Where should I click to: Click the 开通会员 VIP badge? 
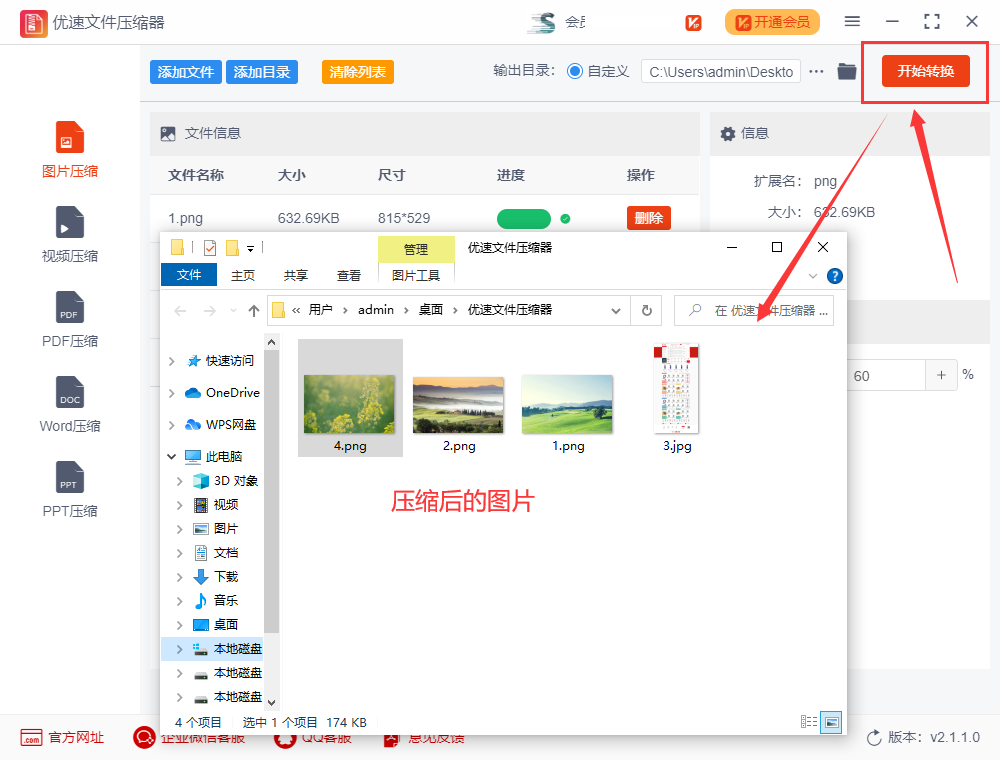point(772,21)
